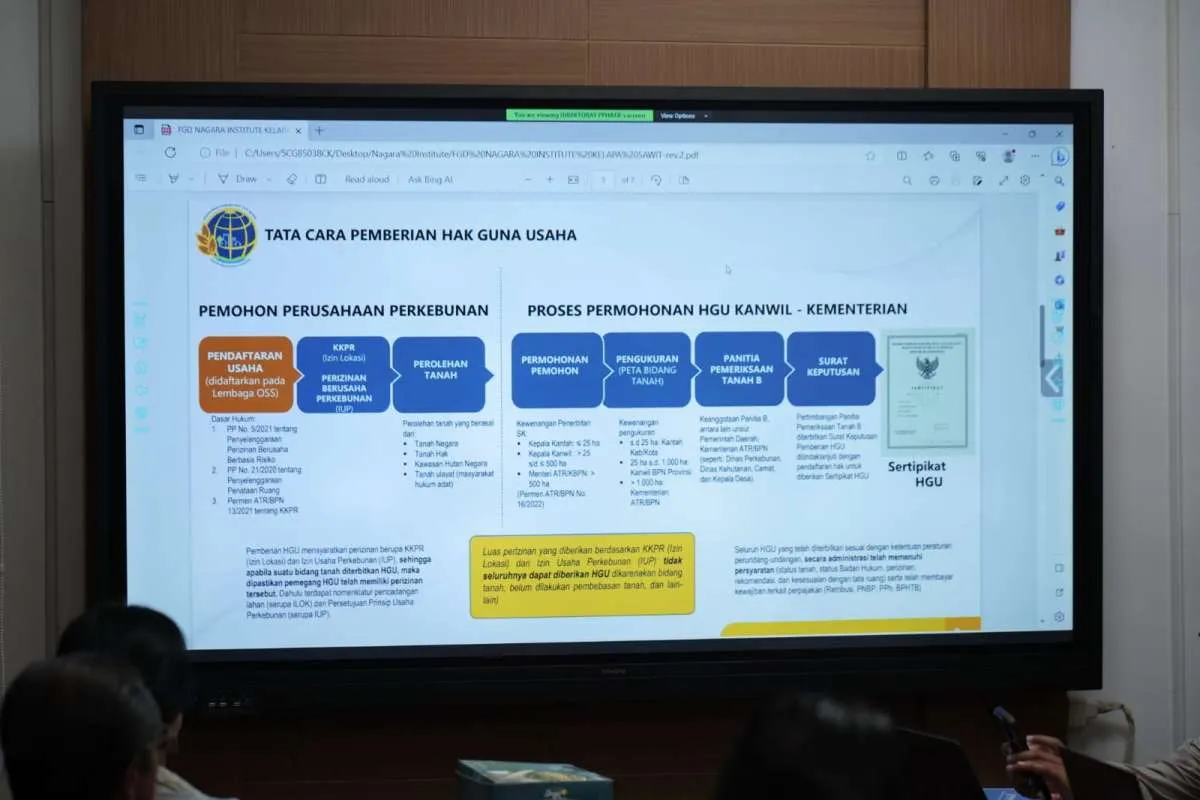Print the PDF document
The height and width of the screenshot is (800, 1200).
(685, 178)
